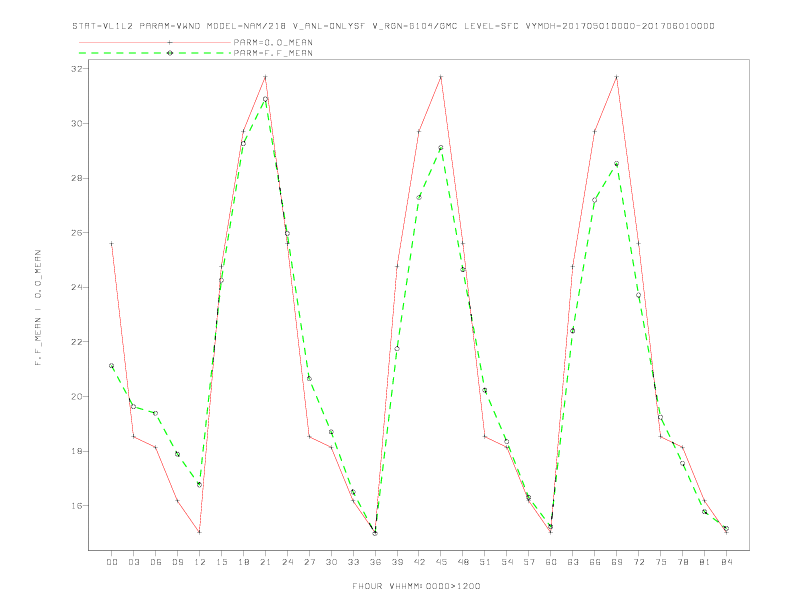Select the green circle peak marker at hour 45
The height and width of the screenshot is (612, 792).
point(440,147)
